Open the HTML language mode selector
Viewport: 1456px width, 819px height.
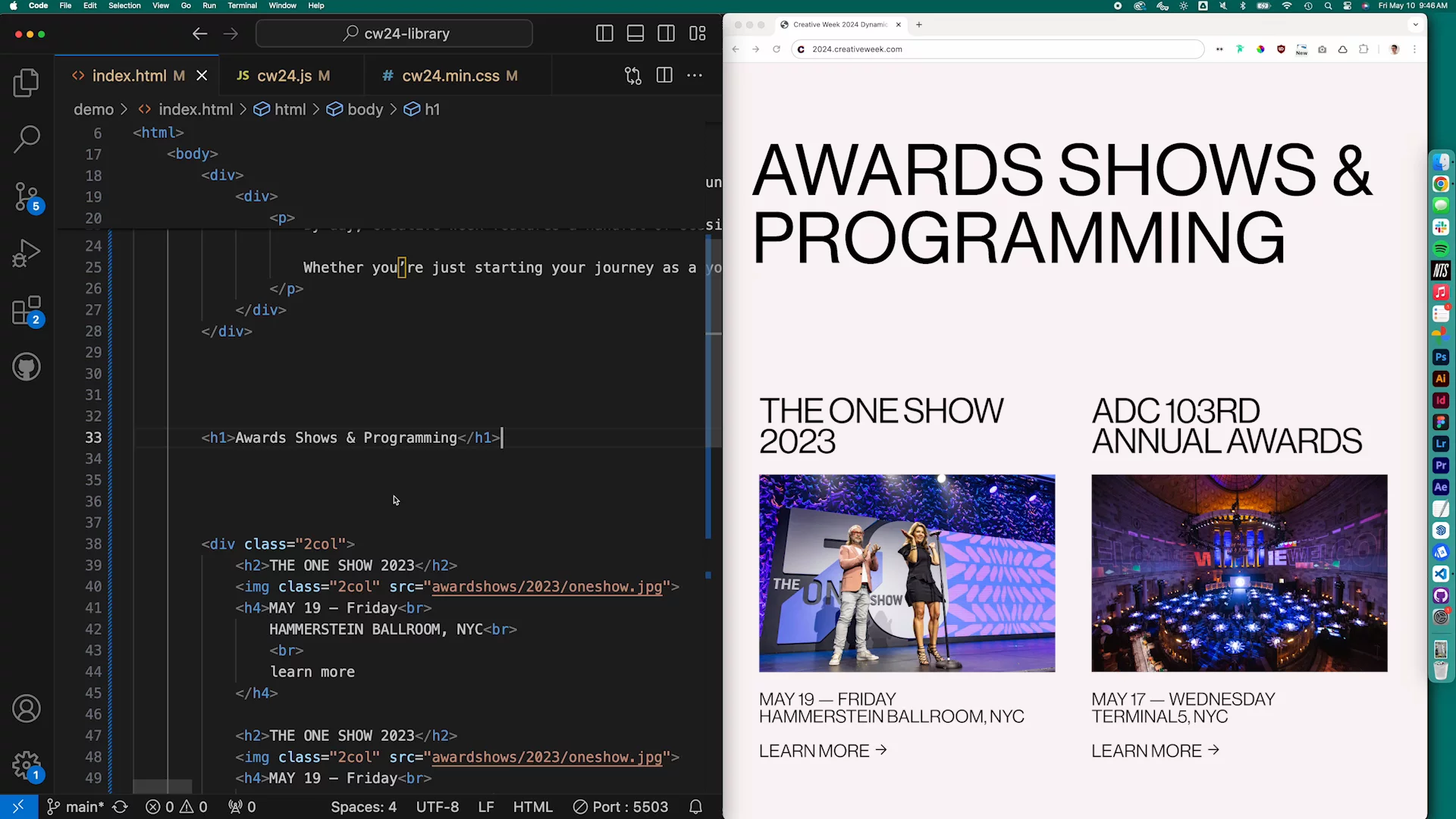click(x=532, y=807)
